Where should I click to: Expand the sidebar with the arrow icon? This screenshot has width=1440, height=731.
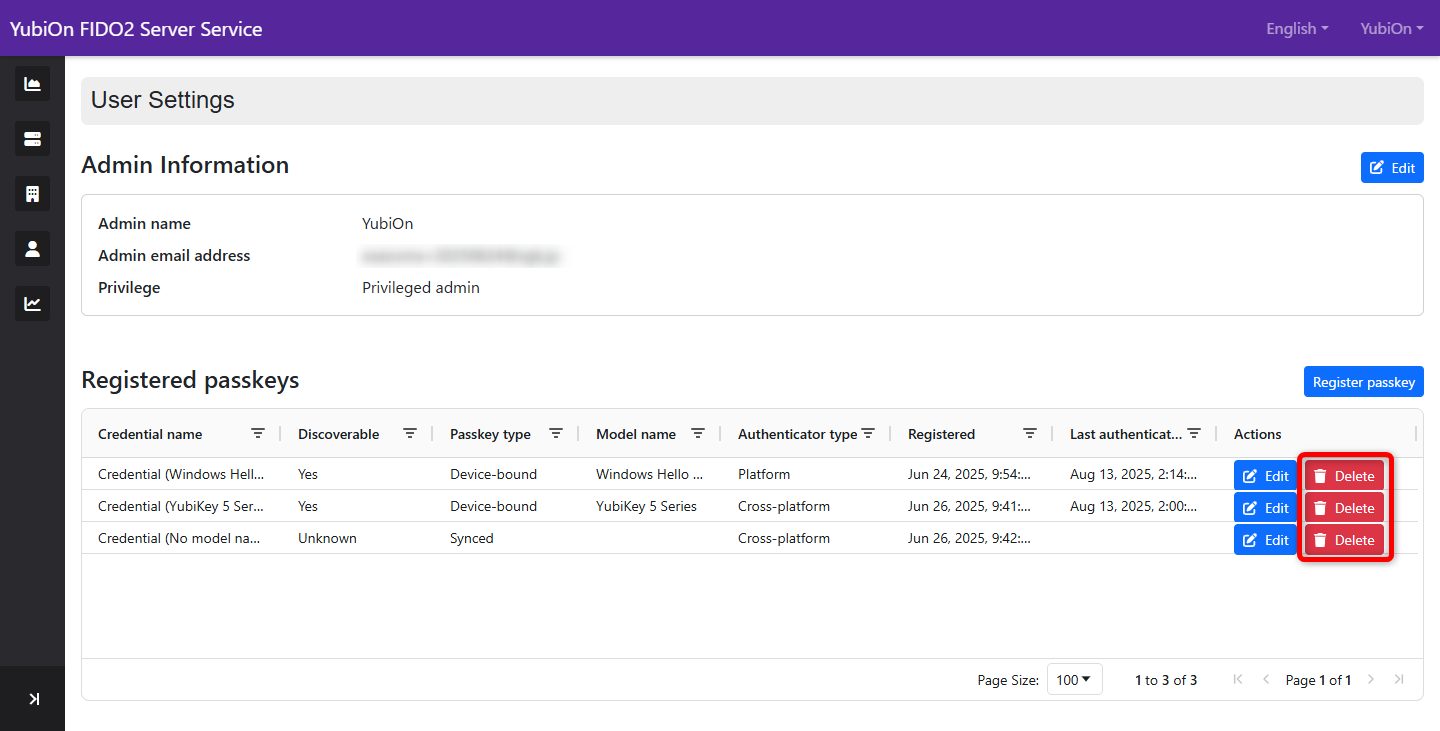(33, 699)
